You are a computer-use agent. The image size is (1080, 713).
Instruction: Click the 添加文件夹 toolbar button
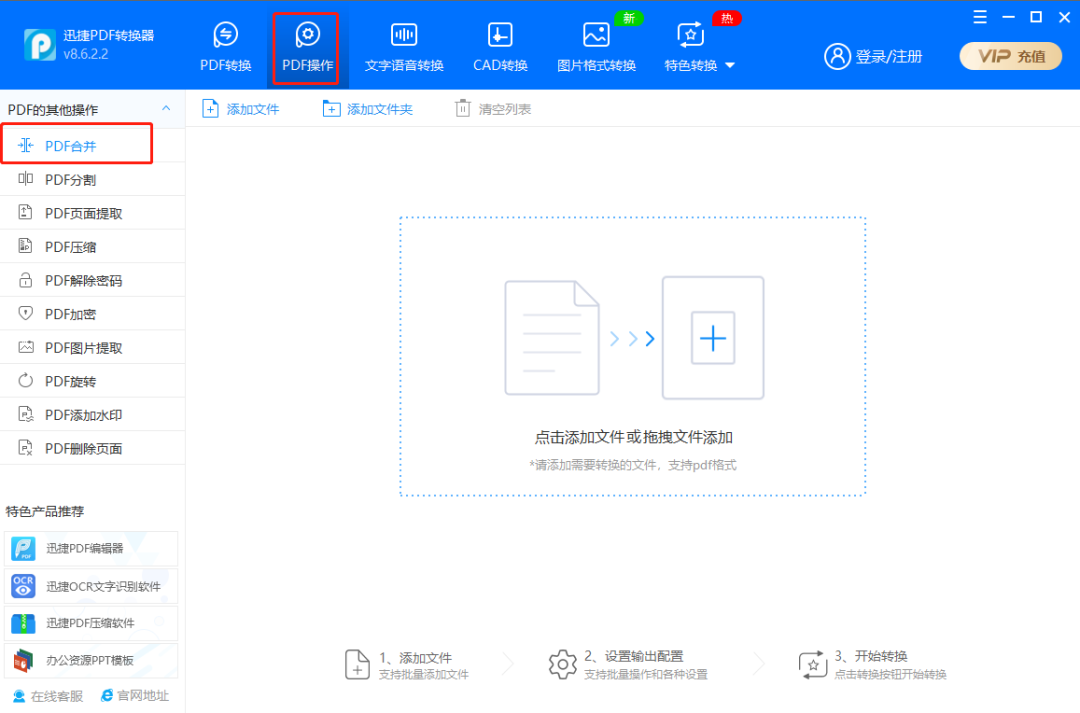click(367, 109)
